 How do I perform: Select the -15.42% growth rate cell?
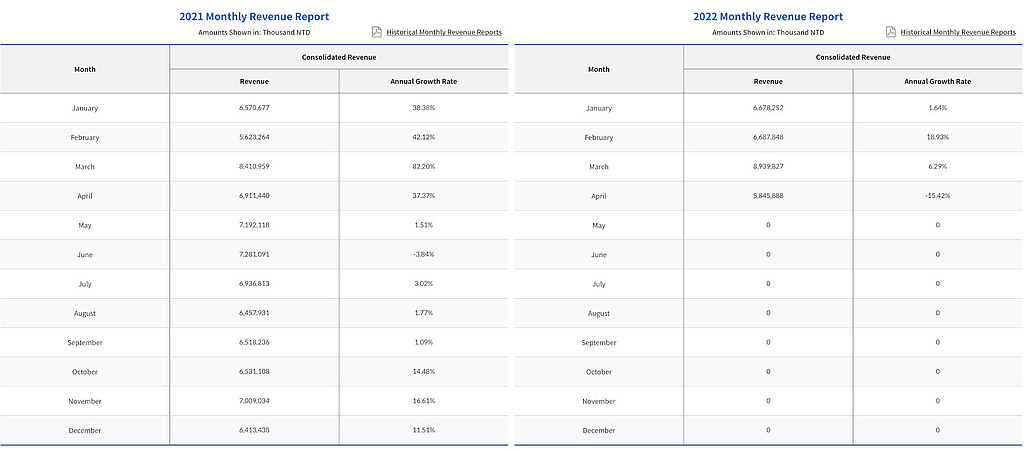937,196
